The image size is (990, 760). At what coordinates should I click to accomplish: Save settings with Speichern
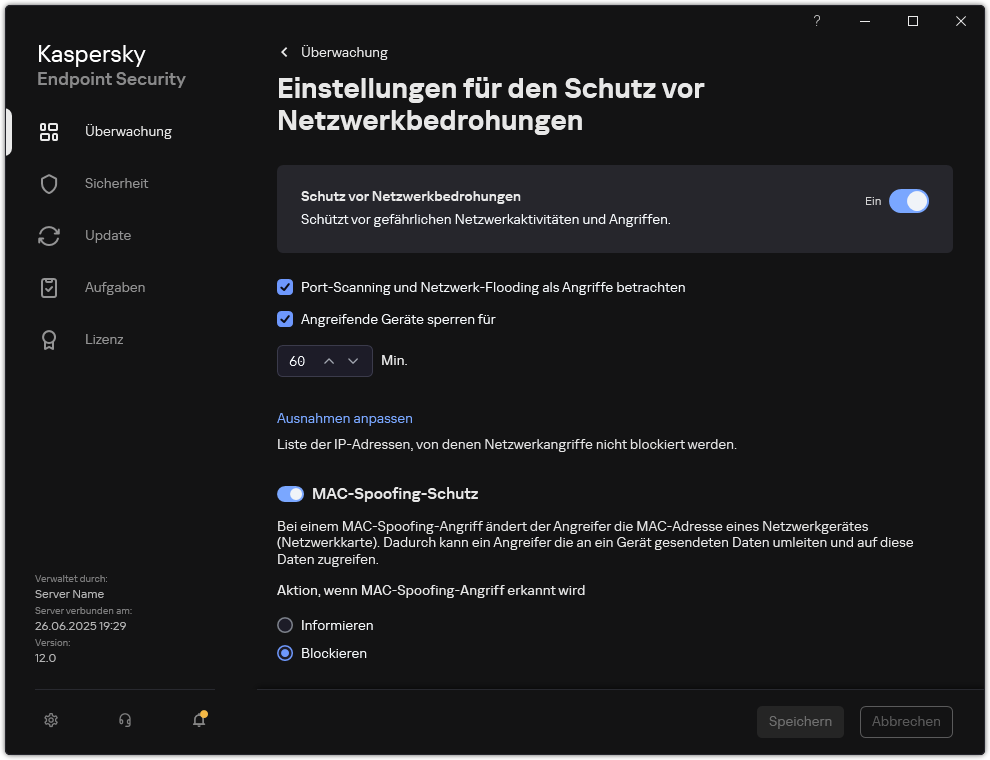click(800, 721)
